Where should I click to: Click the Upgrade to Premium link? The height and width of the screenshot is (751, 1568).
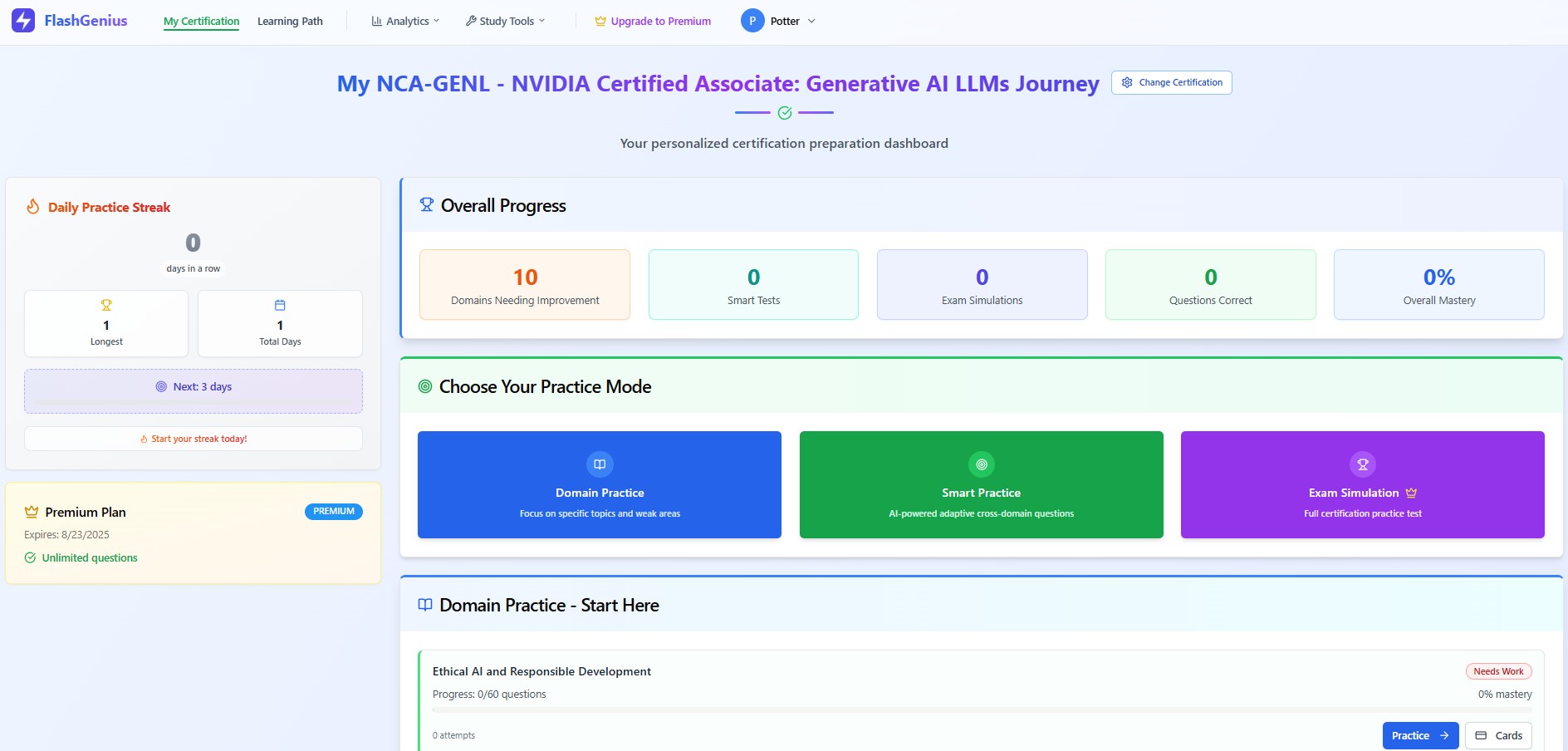pos(653,21)
